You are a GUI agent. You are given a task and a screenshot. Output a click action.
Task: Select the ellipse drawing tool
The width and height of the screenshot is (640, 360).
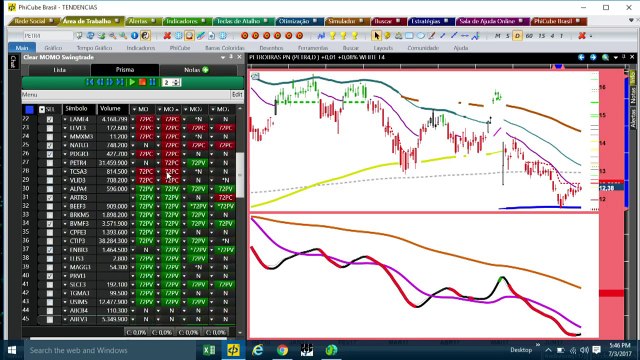420,36
